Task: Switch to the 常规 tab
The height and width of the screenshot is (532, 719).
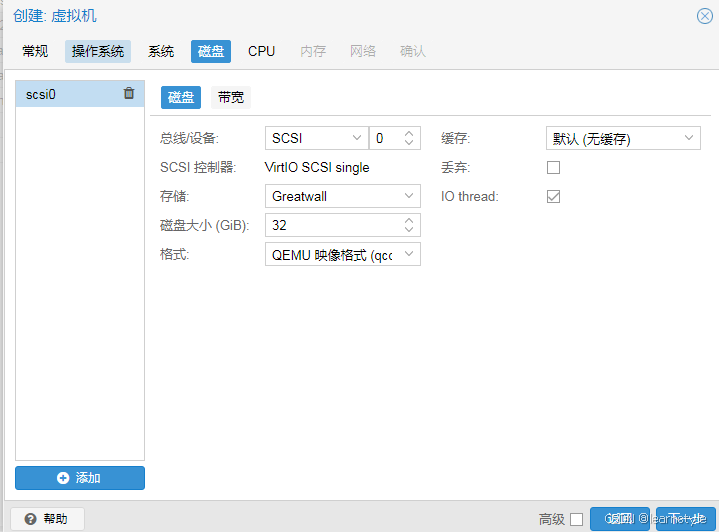Action: (x=35, y=51)
